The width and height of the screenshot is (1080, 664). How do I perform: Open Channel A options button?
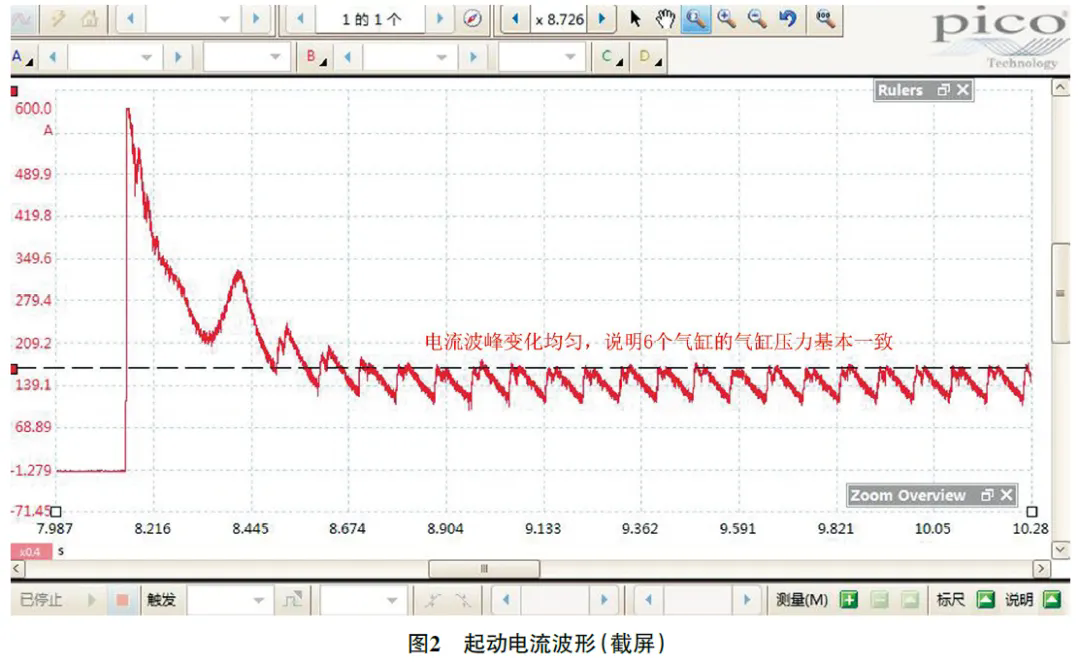[x=21, y=57]
